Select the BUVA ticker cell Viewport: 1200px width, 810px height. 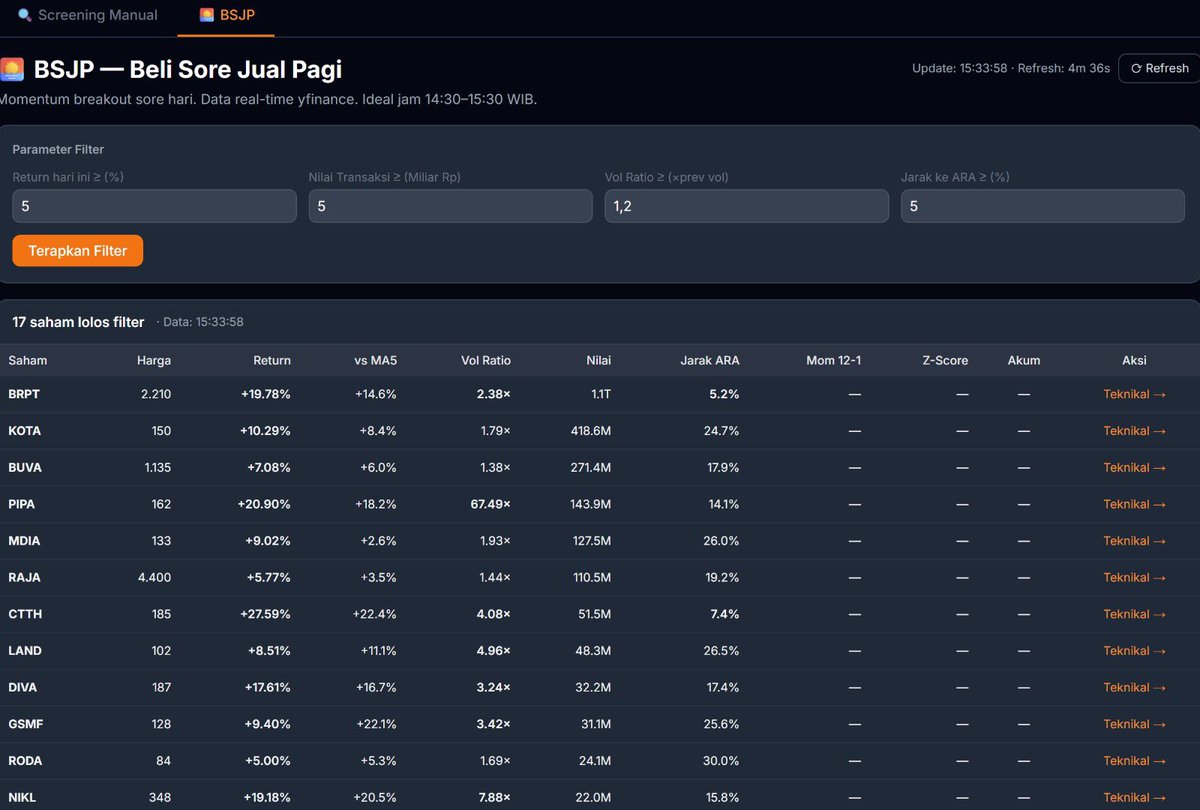[x=25, y=467]
